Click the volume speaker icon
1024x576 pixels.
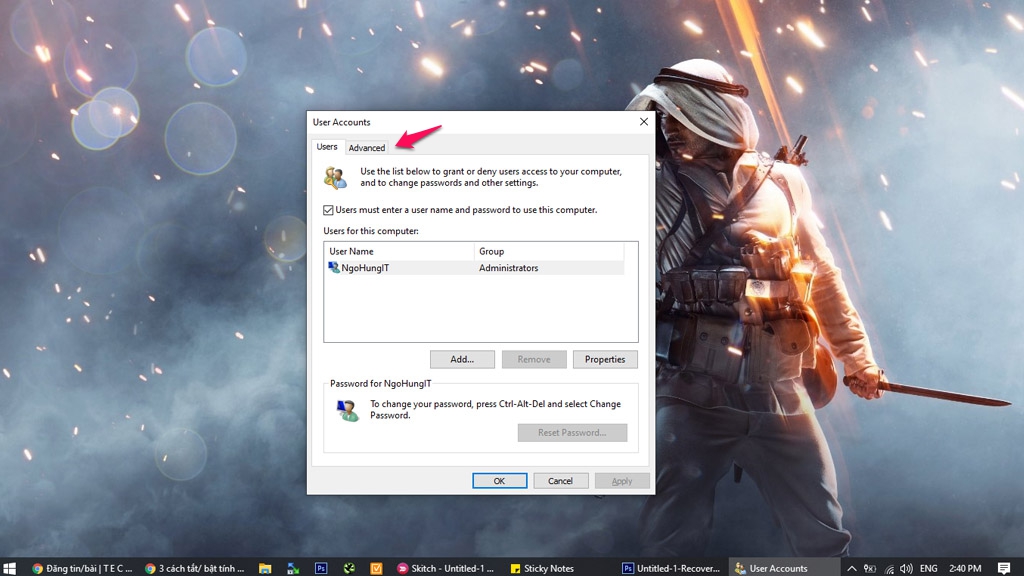point(905,568)
